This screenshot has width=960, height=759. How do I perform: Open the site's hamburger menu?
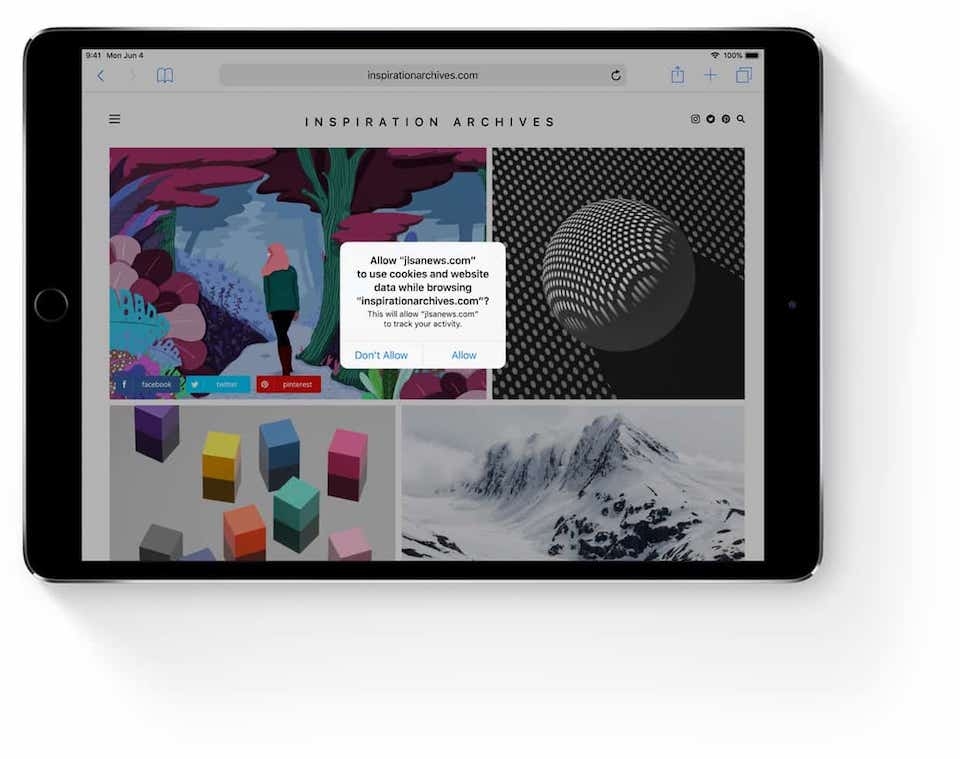(115, 118)
